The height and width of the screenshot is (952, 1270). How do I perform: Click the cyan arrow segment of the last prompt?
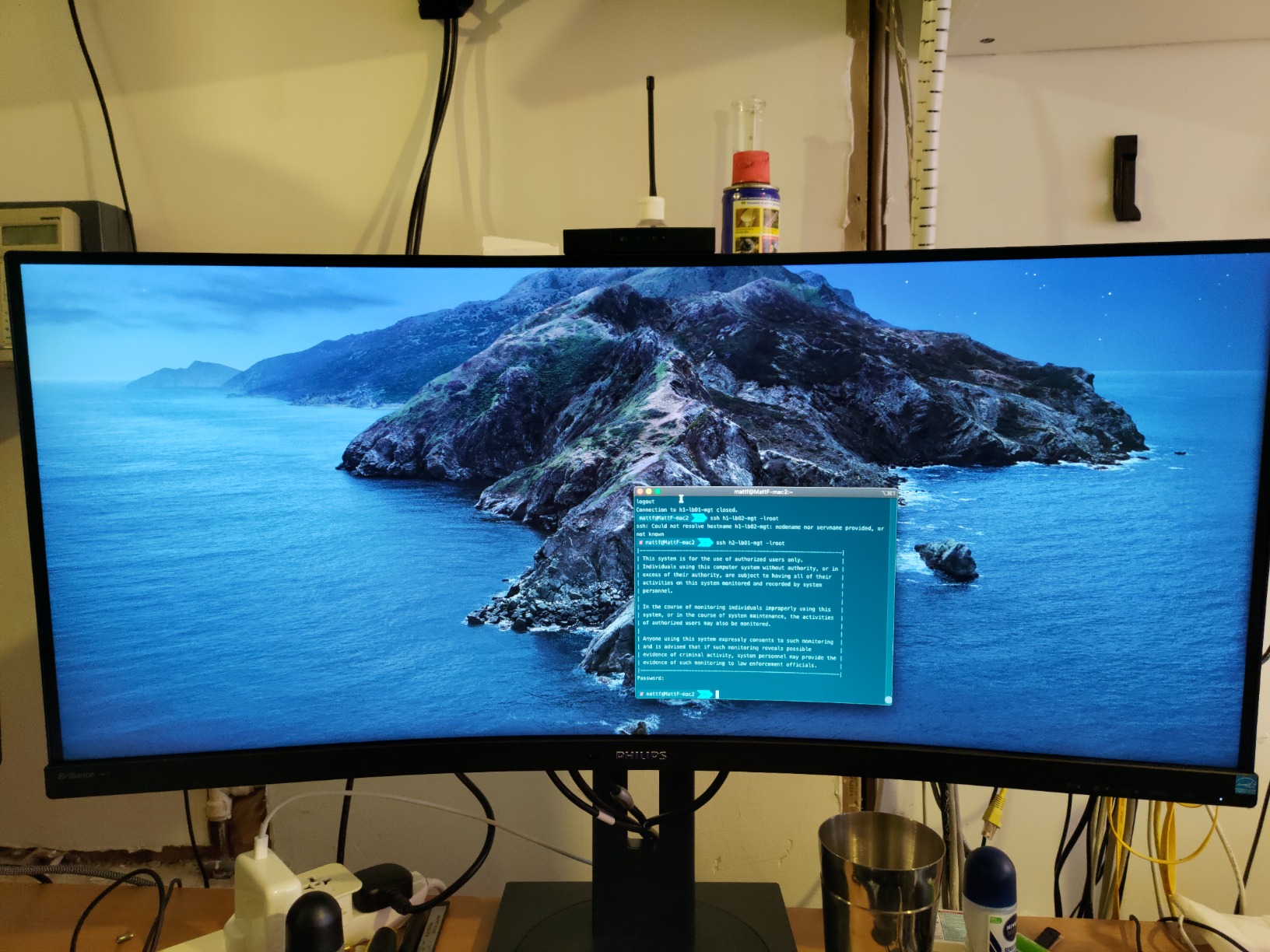(x=704, y=694)
